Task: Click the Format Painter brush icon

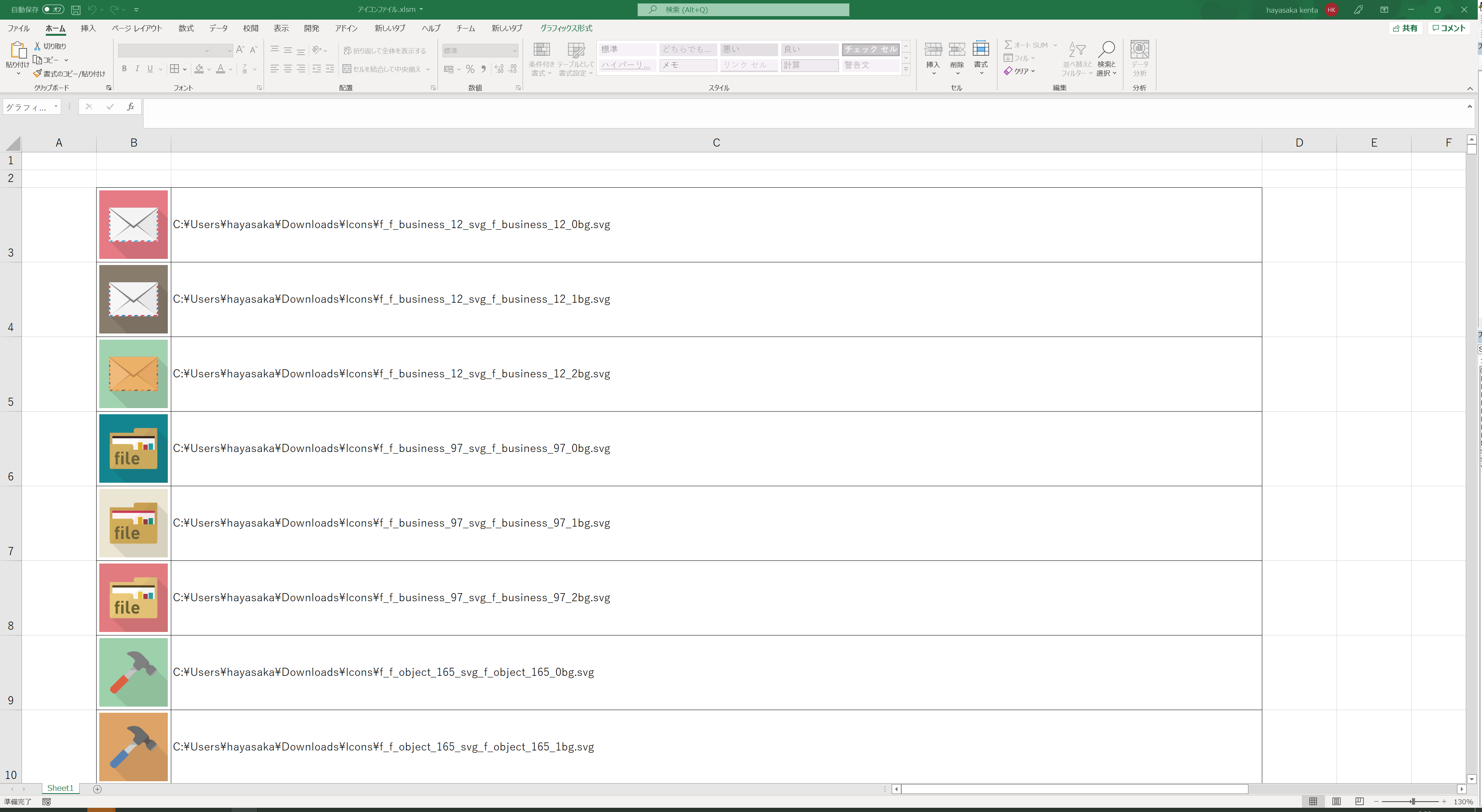Action: (x=37, y=73)
